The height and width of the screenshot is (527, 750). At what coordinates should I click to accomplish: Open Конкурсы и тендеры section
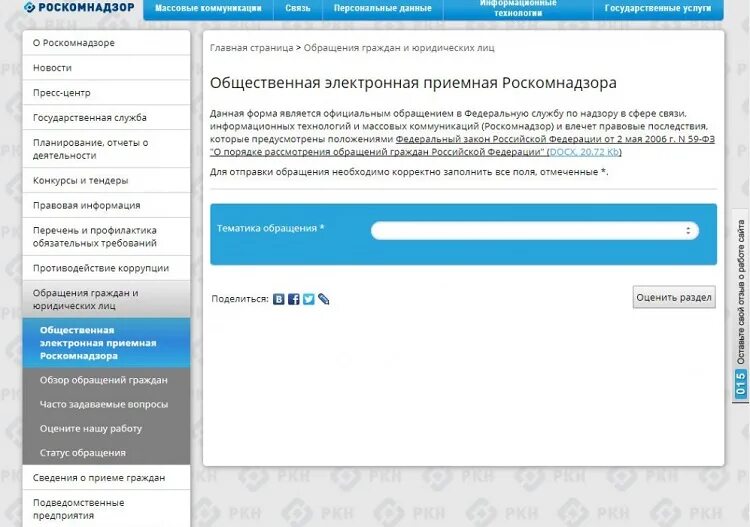[106, 181]
